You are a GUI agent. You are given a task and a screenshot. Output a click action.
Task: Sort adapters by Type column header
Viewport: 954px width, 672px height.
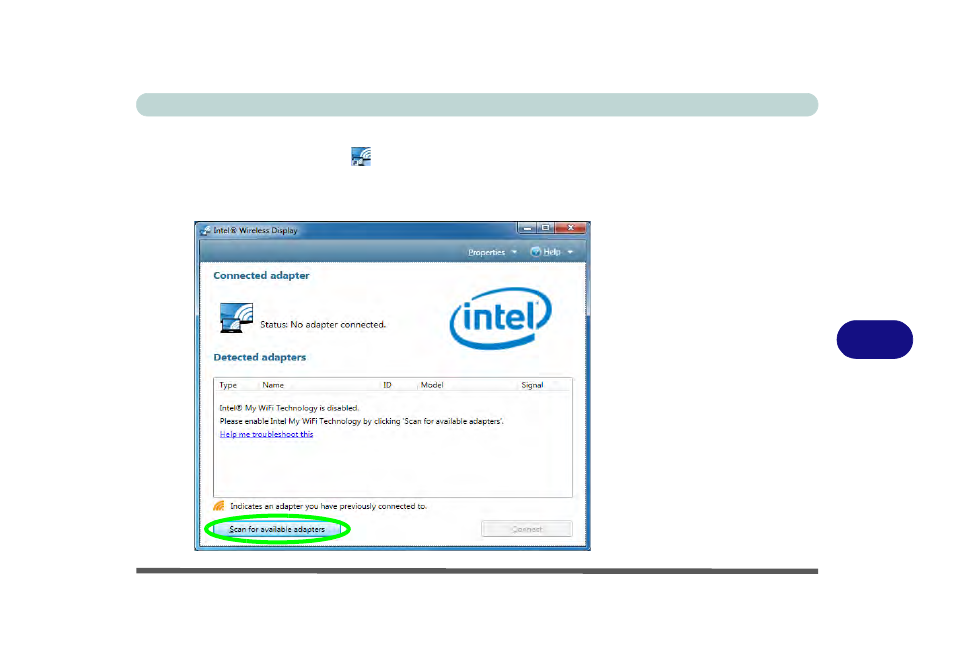228,385
